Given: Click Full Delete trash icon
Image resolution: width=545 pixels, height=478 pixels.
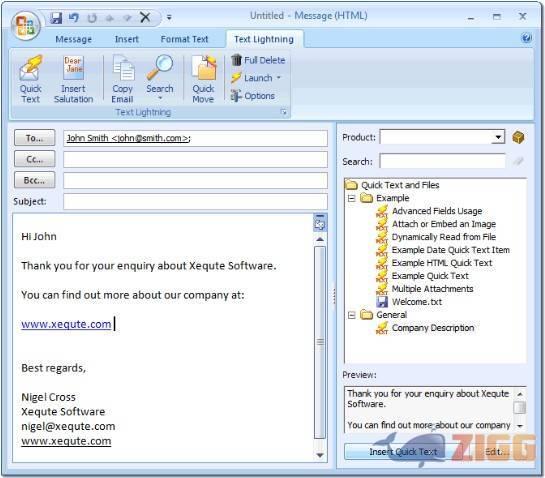Looking at the screenshot, I should (x=236, y=60).
